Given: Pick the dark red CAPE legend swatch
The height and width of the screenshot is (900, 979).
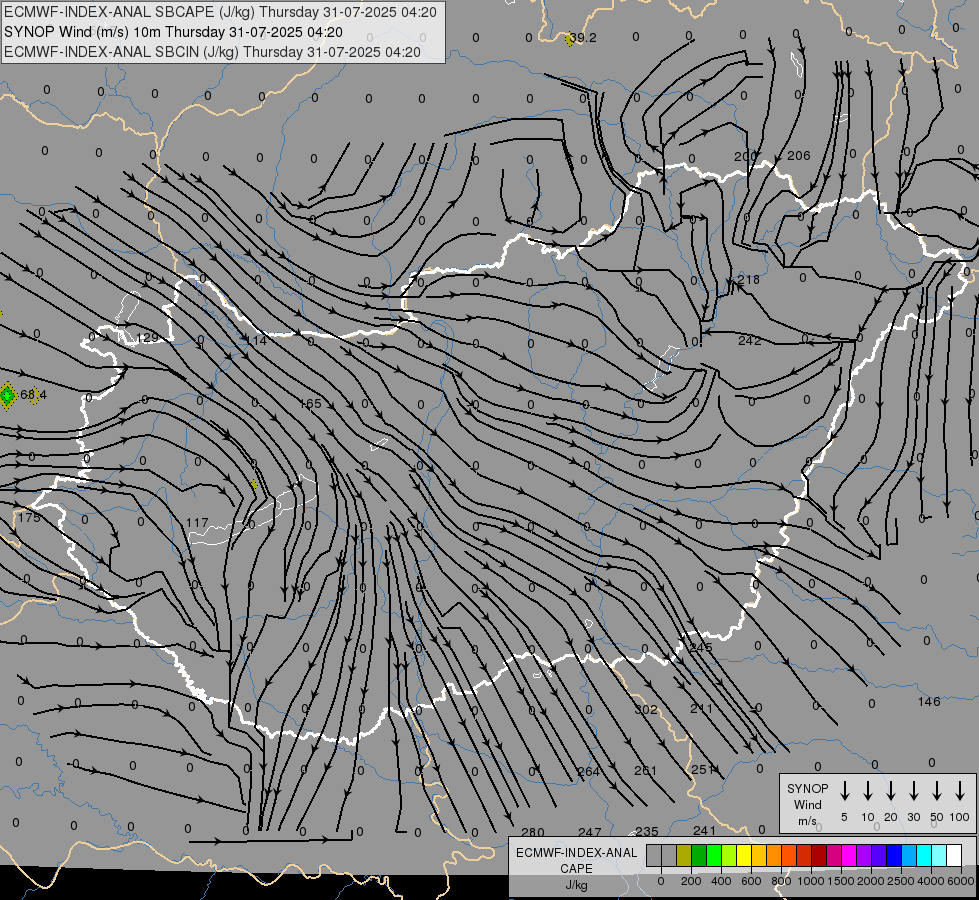Looking at the screenshot, I should [x=819, y=855].
